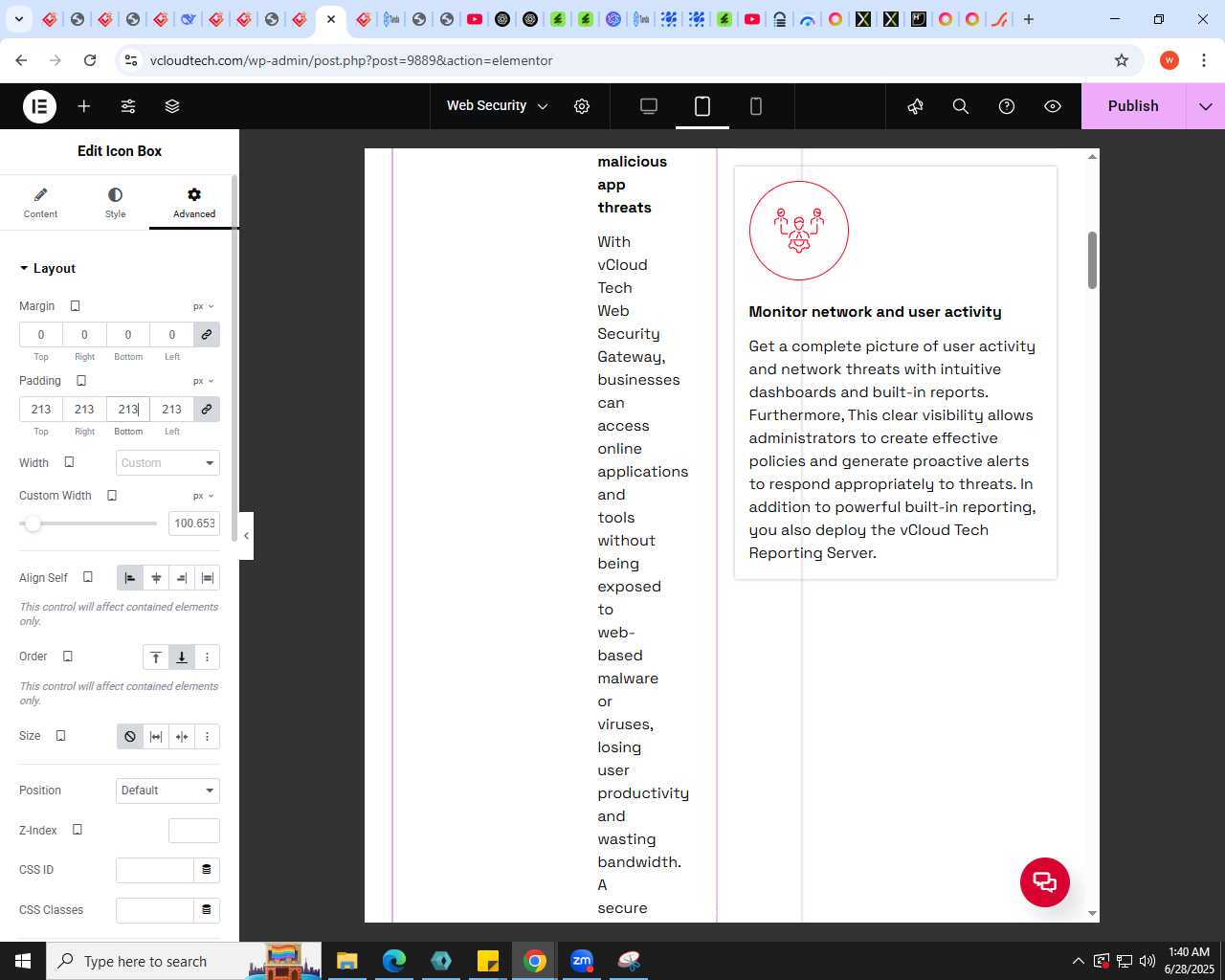Screen dimensions: 1225x980
Task: Preview changes with the eye icon
Action: coord(1053,106)
